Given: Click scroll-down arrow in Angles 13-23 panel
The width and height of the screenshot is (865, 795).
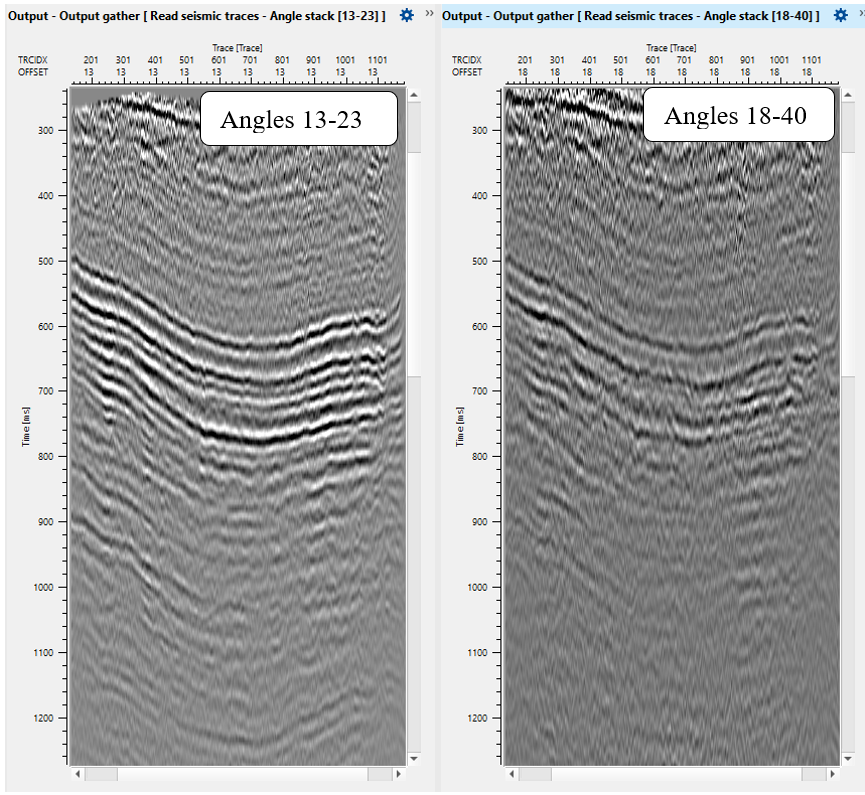Looking at the screenshot, I should [414, 759].
